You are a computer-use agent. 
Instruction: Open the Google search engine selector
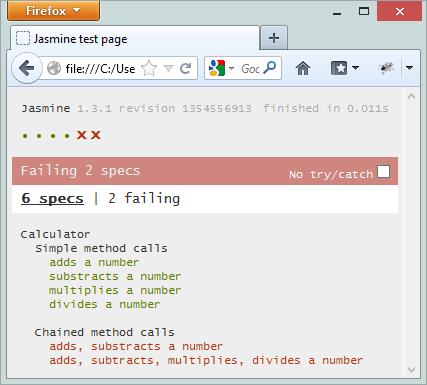[221, 68]
